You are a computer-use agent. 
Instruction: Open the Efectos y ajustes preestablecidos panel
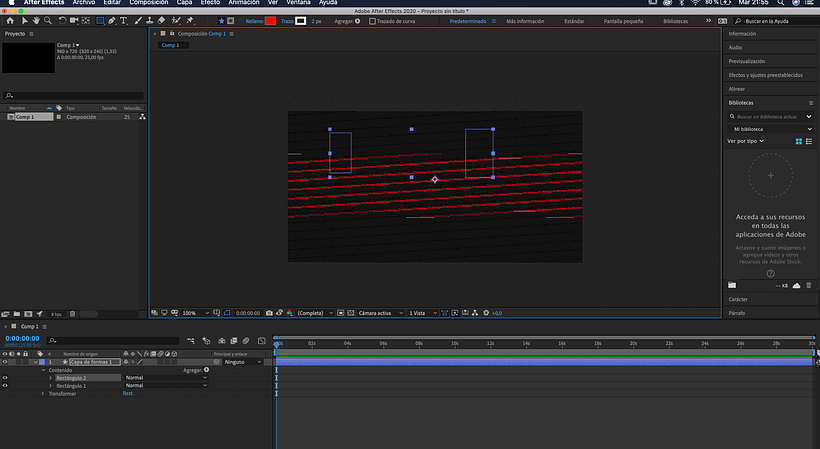coord(766,75)
